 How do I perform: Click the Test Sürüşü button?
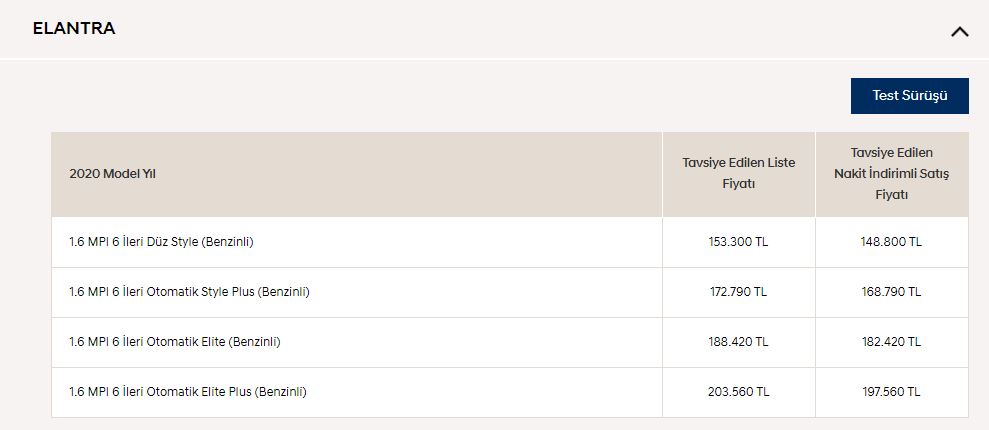click(910, 96)
